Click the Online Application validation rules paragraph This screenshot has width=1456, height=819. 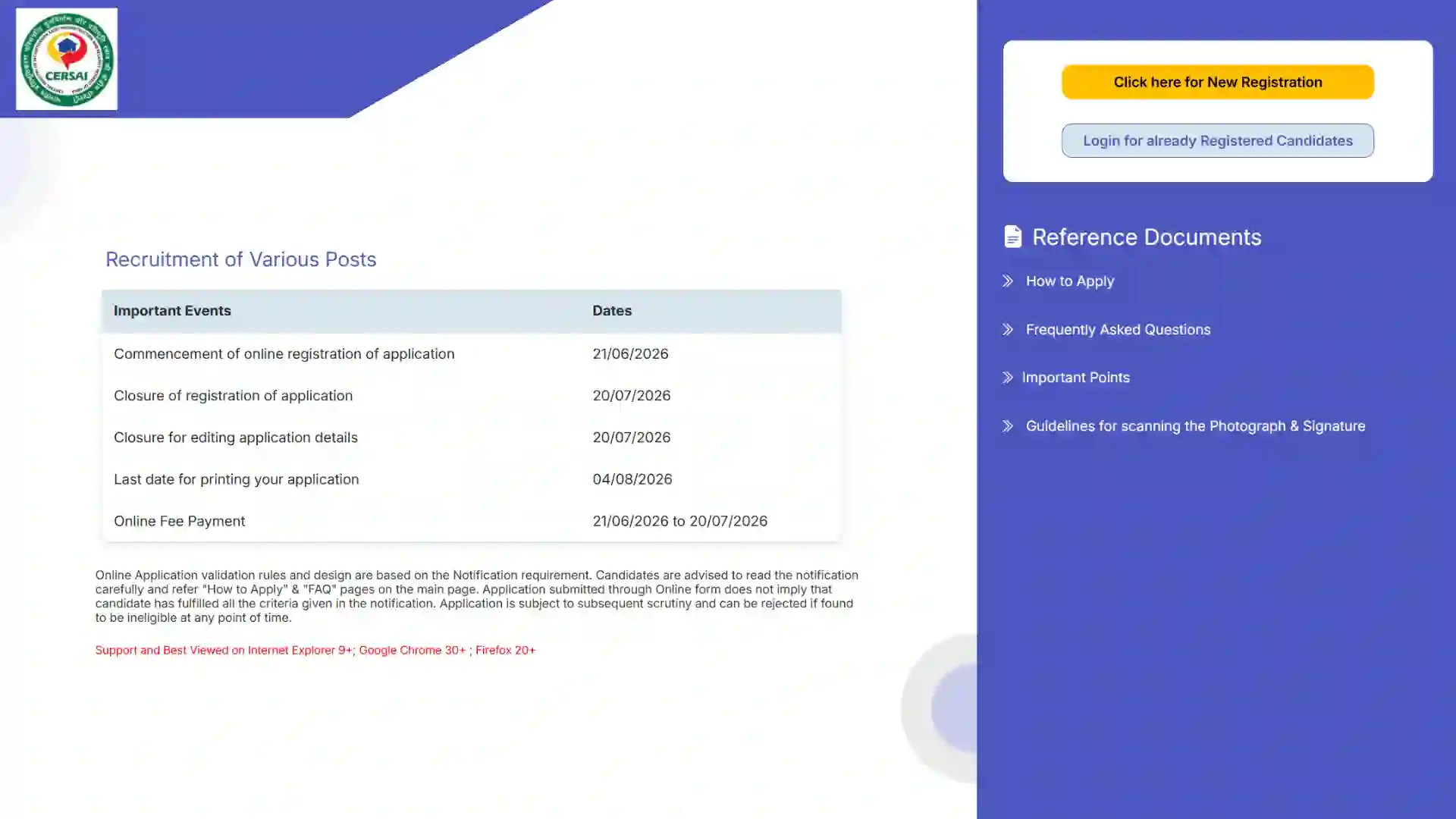[x=476, y=596]
